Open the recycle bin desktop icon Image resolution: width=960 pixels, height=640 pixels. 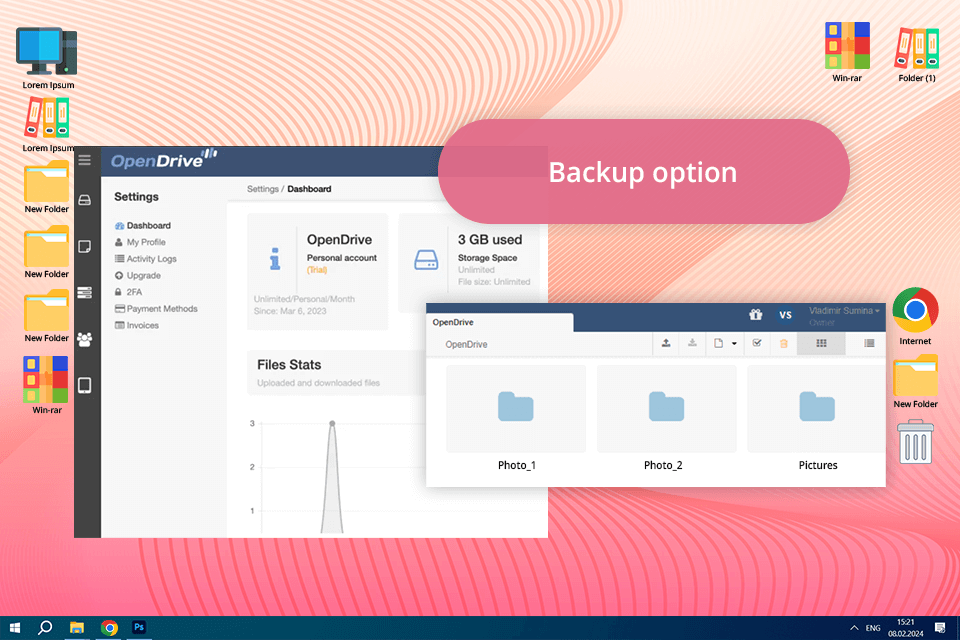[915, 441]
